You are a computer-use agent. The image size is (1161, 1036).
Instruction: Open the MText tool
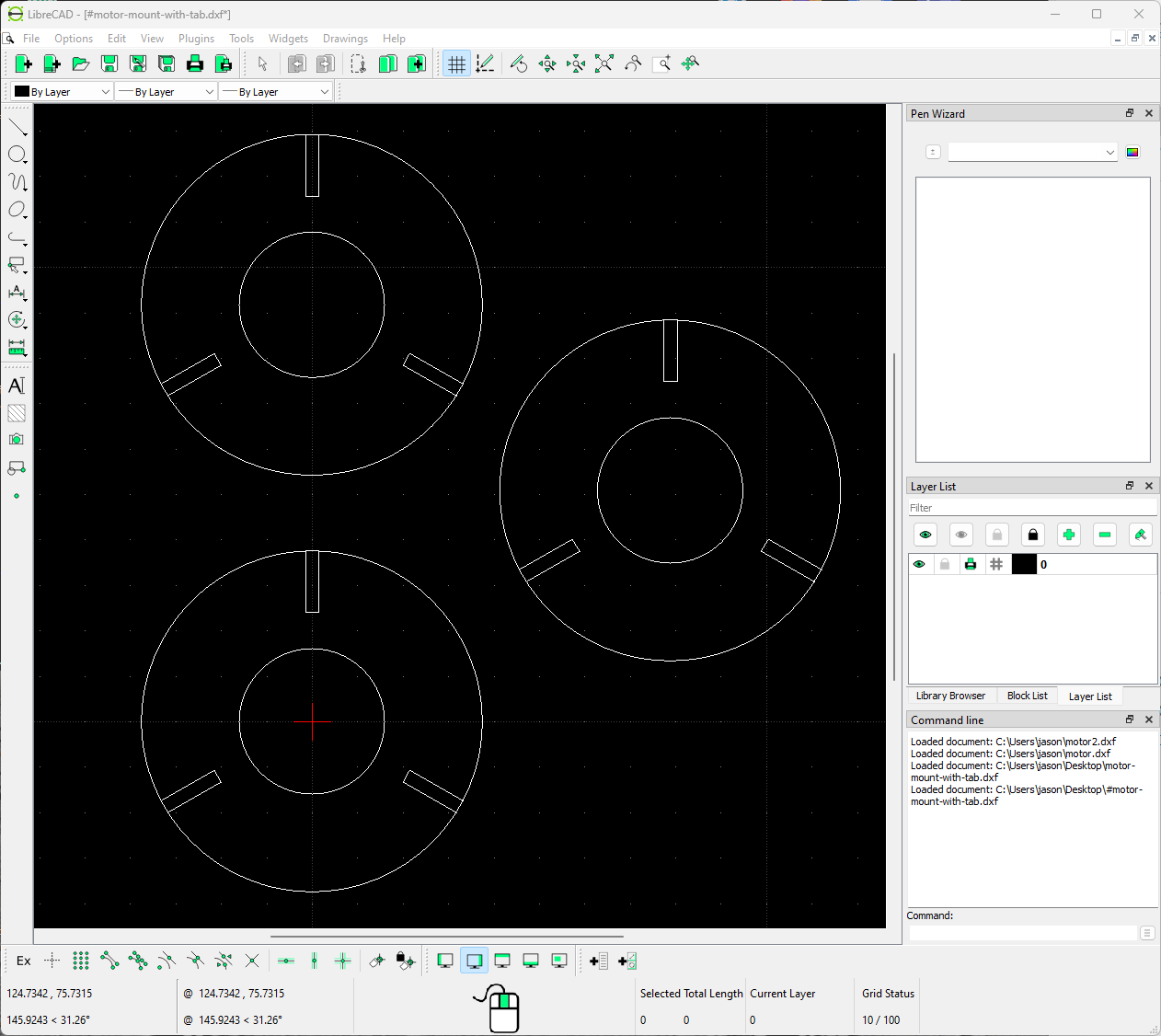pos(17,386)
